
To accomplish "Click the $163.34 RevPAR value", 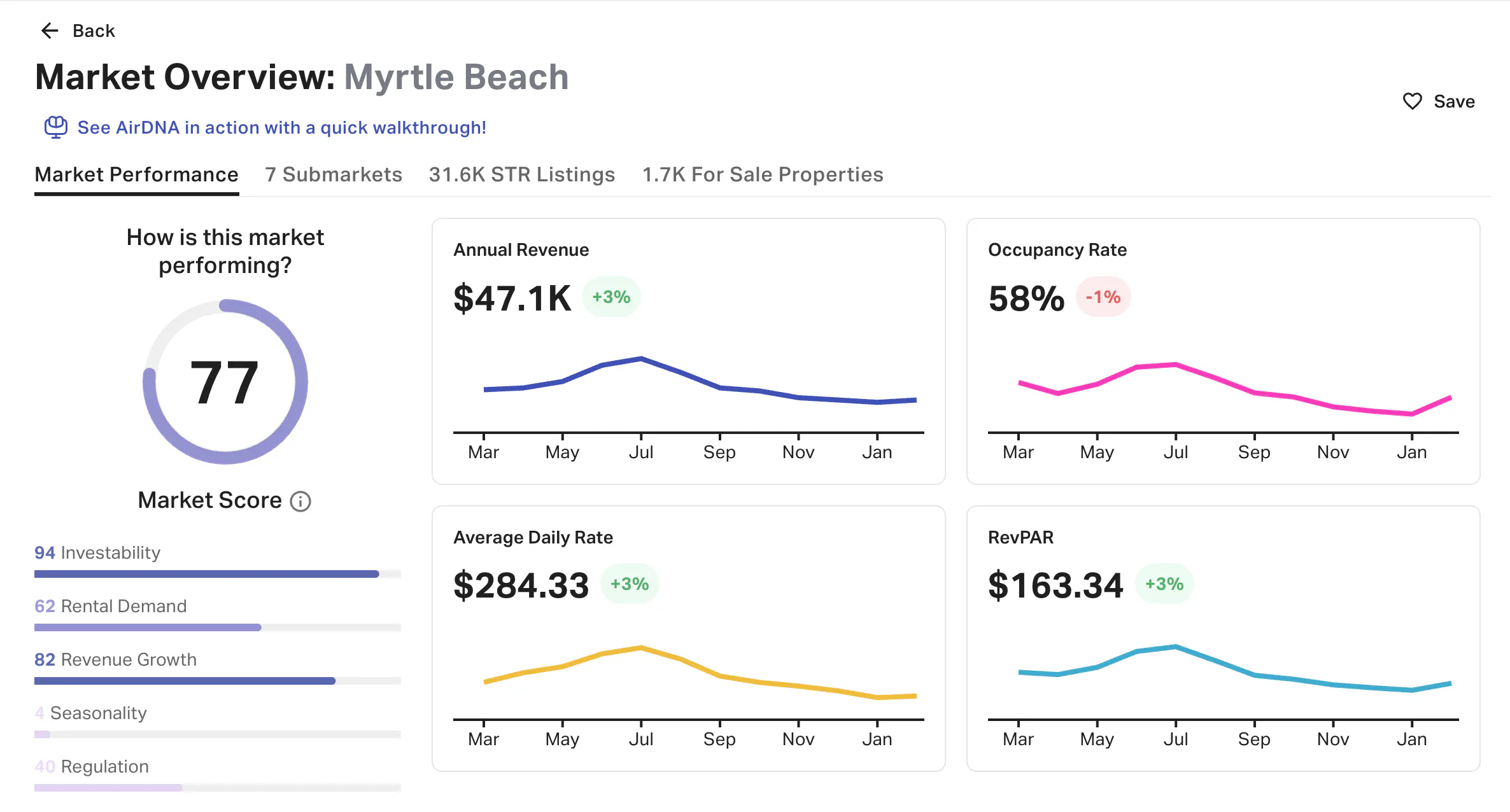I will [x=1055, y=585].
